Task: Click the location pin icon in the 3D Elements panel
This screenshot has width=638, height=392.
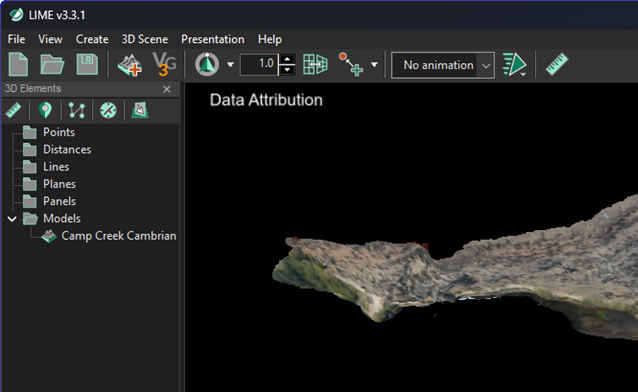Action: pos(45,110)
